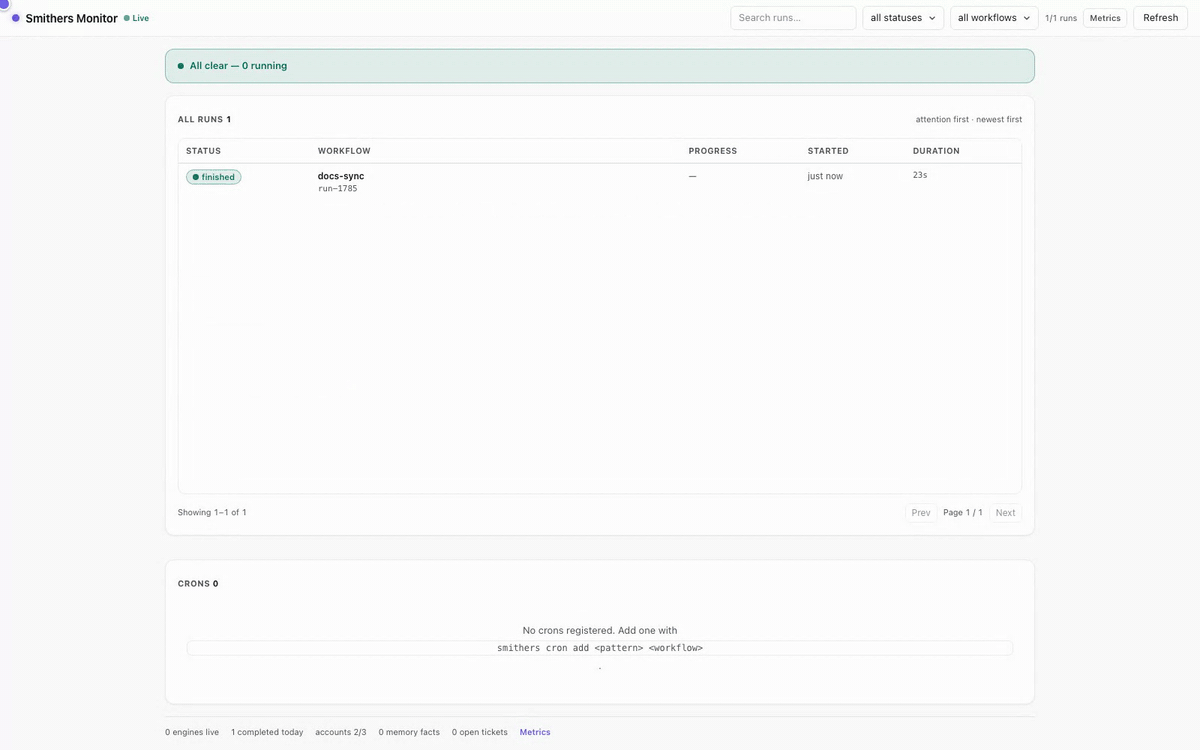Screen dimensions: 1200x750
Task: Click the Page 1 / 1 indicator
Action: pyautogui.click(x=963, y=513)
